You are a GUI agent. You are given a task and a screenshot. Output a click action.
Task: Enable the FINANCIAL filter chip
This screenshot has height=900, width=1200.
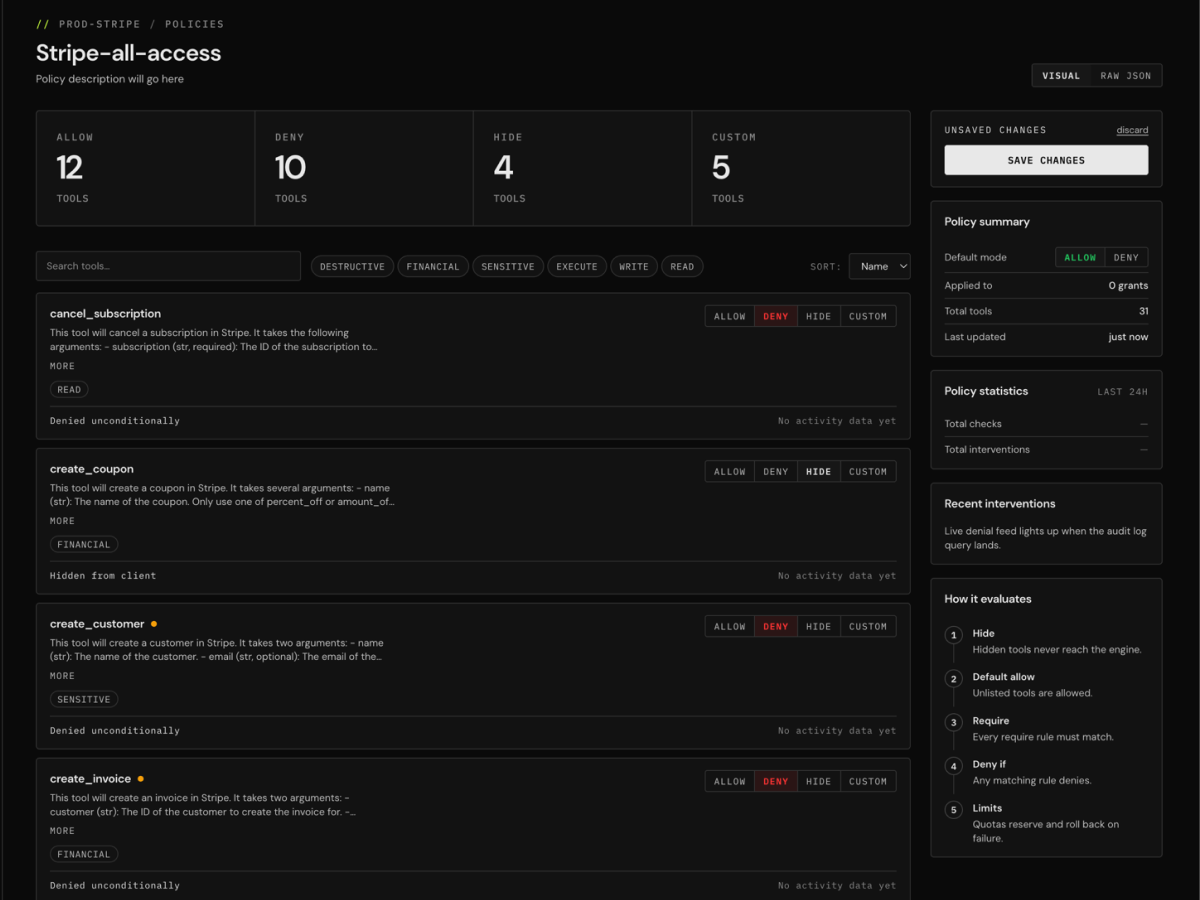point(433,266)
